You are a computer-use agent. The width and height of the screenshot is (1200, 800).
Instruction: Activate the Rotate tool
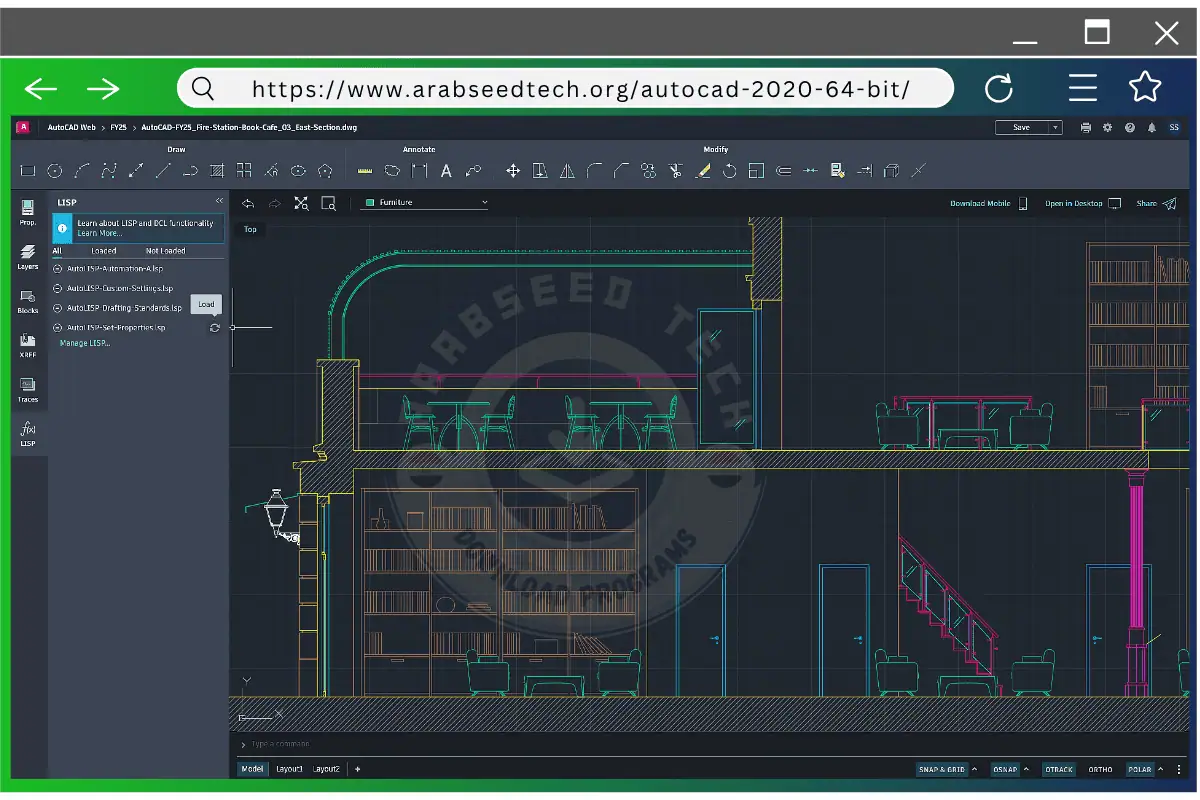coord(729,171)
